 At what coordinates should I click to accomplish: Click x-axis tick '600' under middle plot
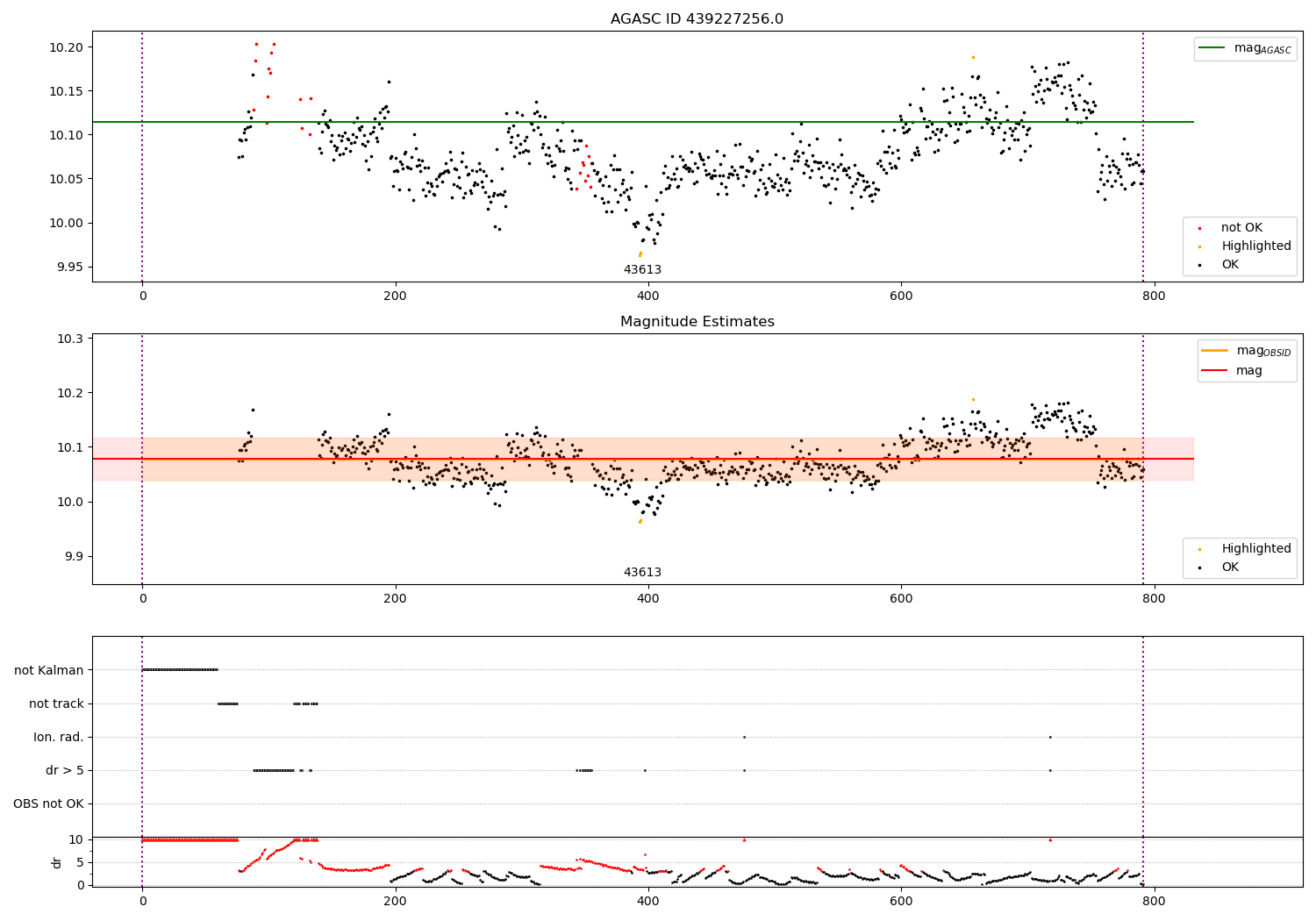coord(901,598)
